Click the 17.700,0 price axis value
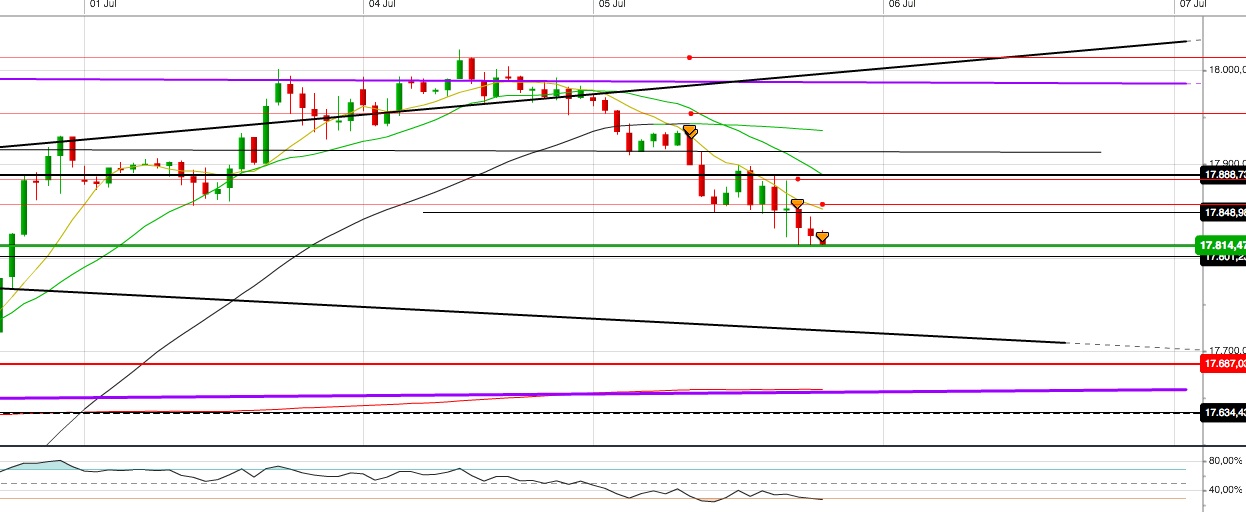The width and height of the screenshot is (1246, 512). click(x=1225, y=350)
